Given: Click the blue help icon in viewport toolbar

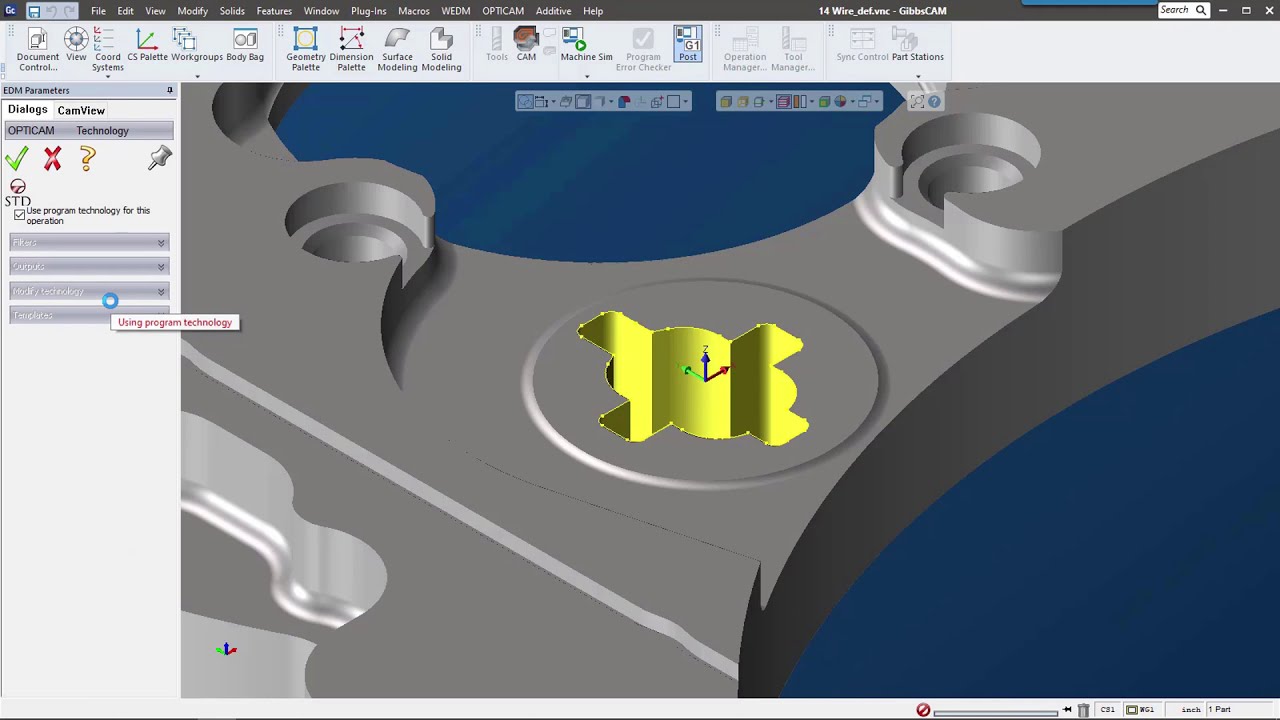Looking at the screenshot, I should (934, 101).
